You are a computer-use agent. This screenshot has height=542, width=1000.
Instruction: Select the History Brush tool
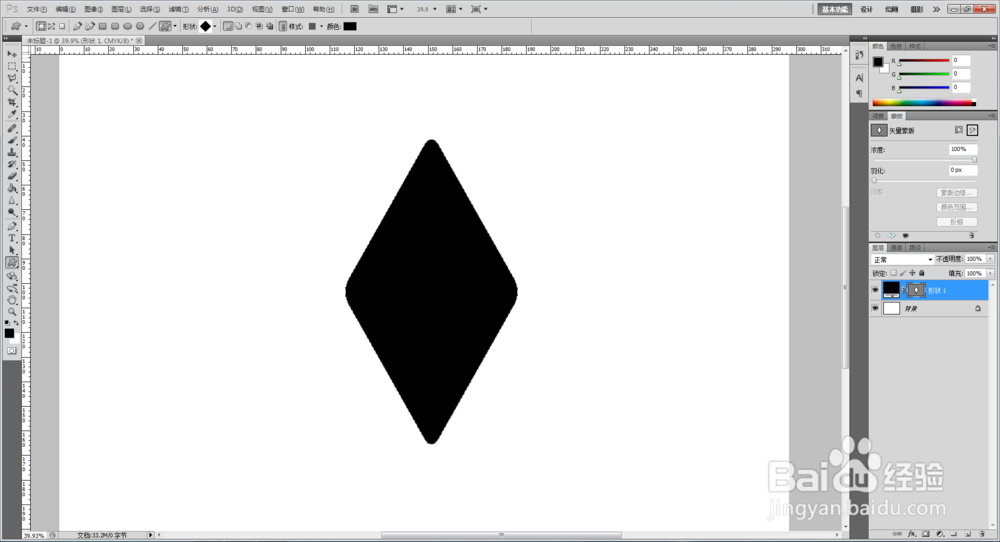click(x=11, y=165)
